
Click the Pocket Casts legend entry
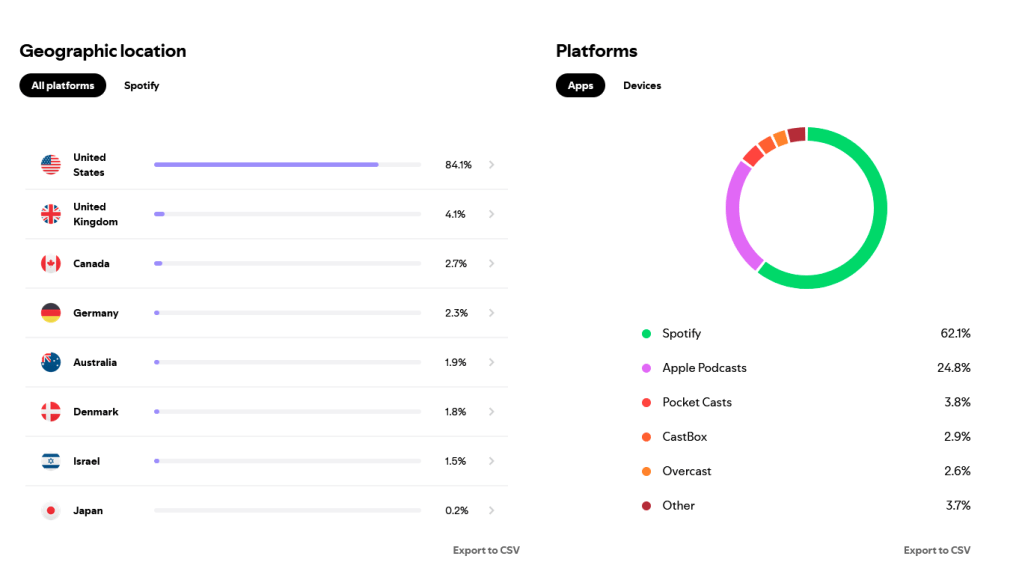[697, 402]
